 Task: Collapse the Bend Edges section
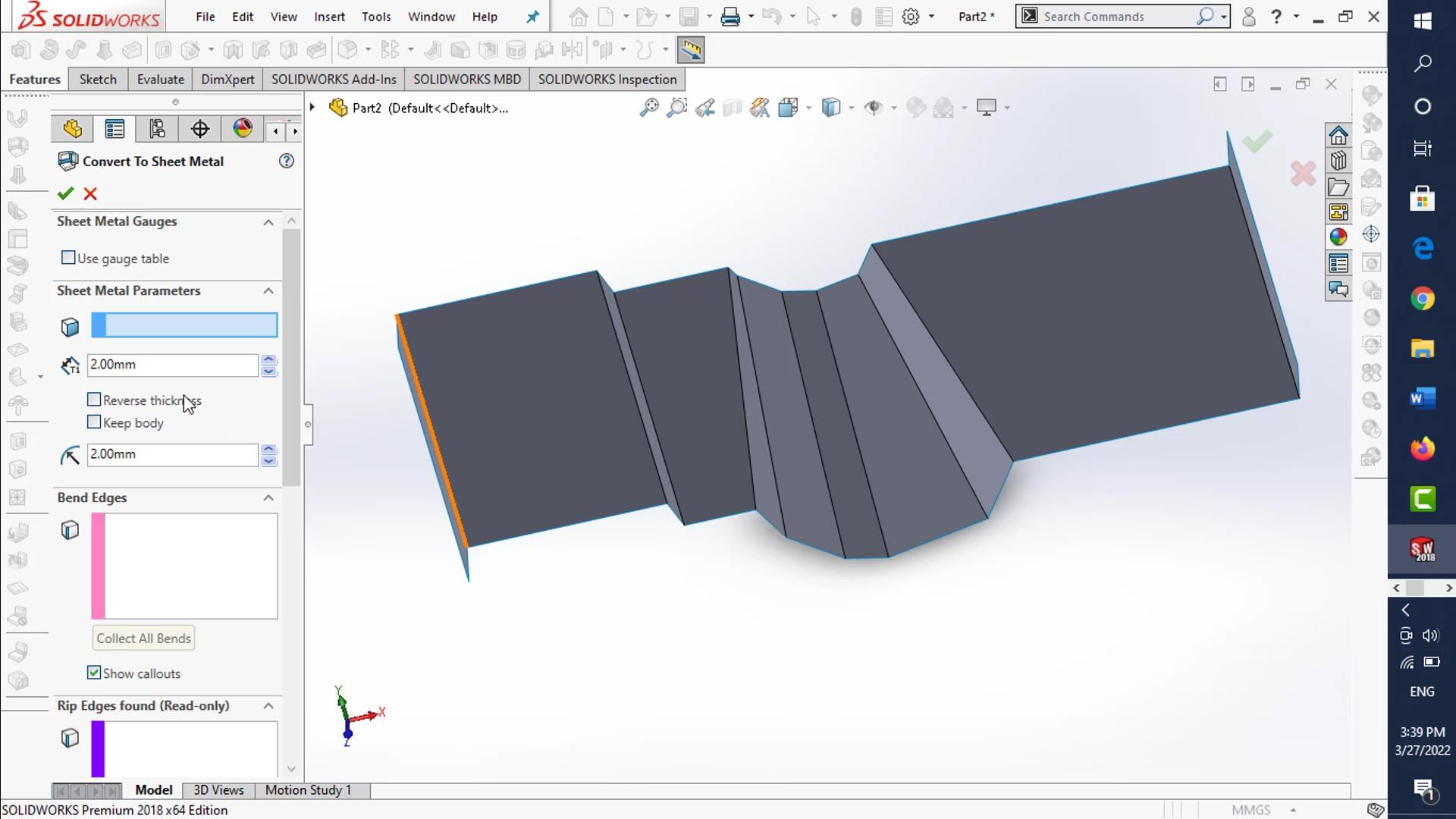coord(267,498)
